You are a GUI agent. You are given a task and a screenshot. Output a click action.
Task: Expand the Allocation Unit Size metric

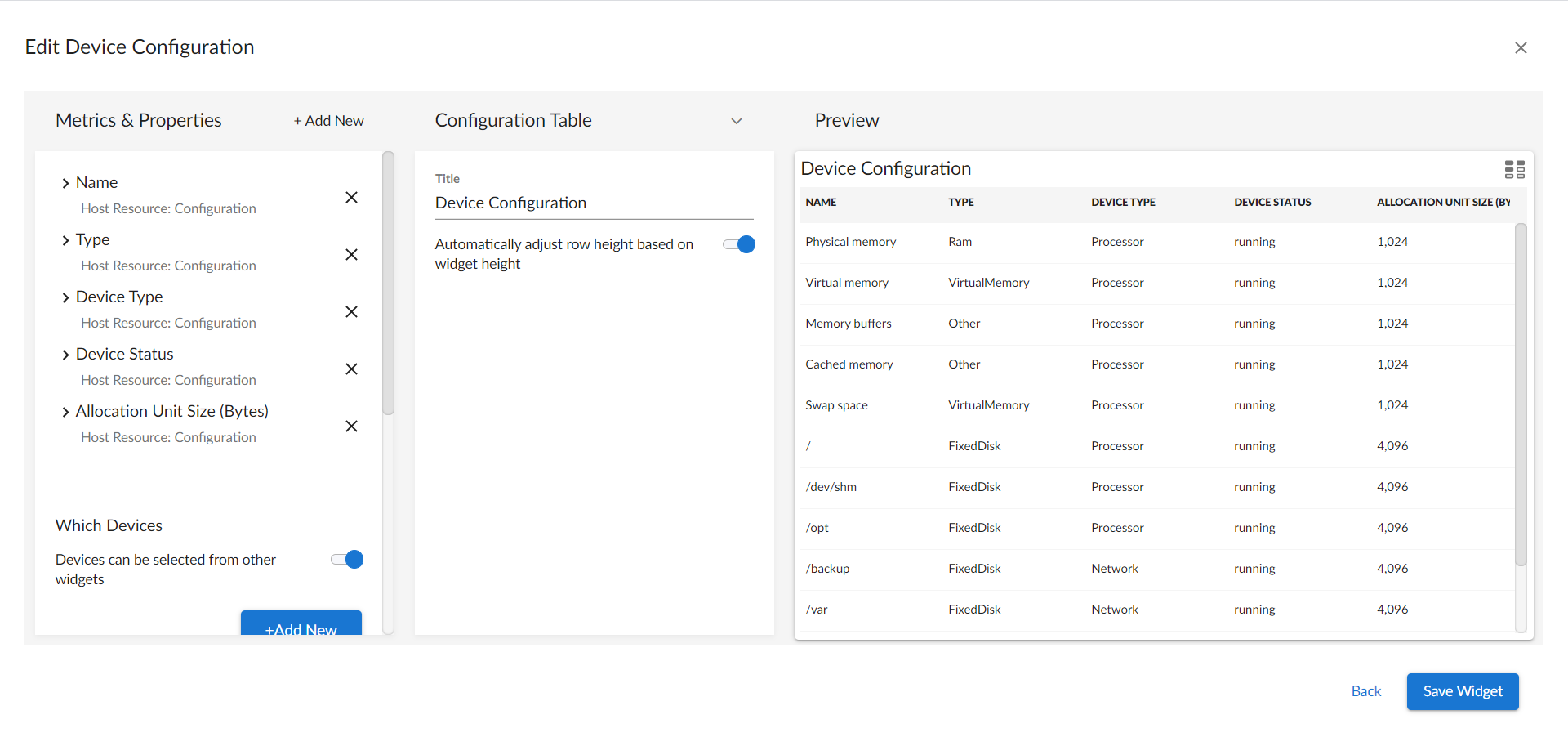click(65, 412)
